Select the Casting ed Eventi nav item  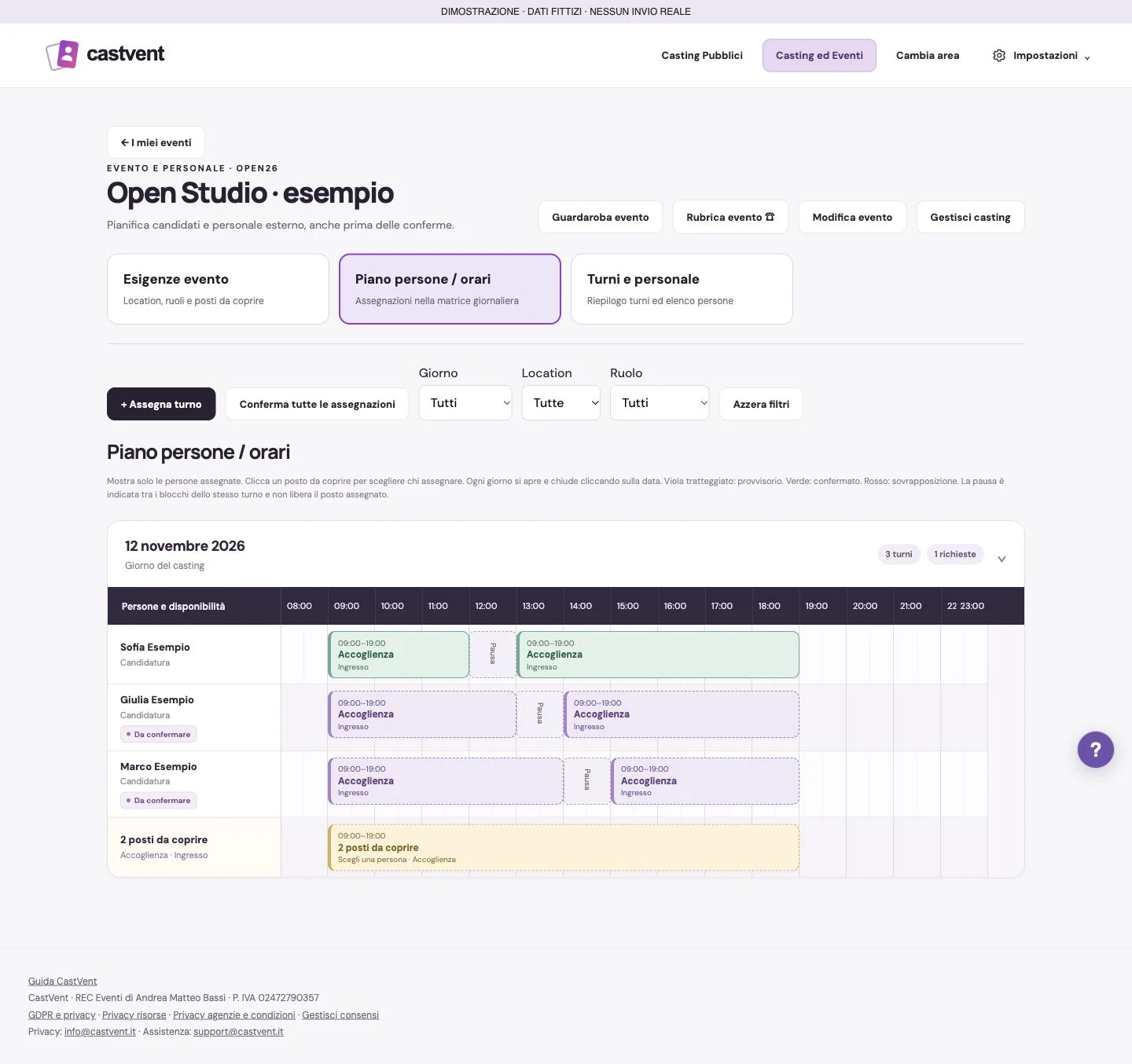819,56
